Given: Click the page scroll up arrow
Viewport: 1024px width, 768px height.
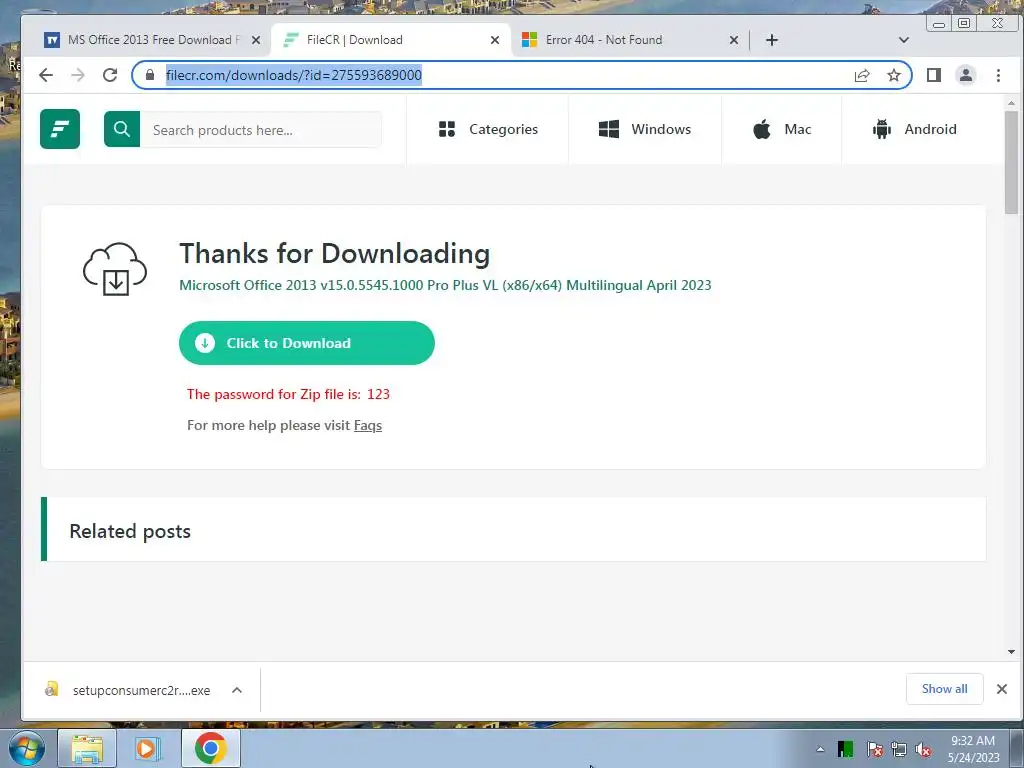Looking at the screenshot, I should (x=1012, y=103).
